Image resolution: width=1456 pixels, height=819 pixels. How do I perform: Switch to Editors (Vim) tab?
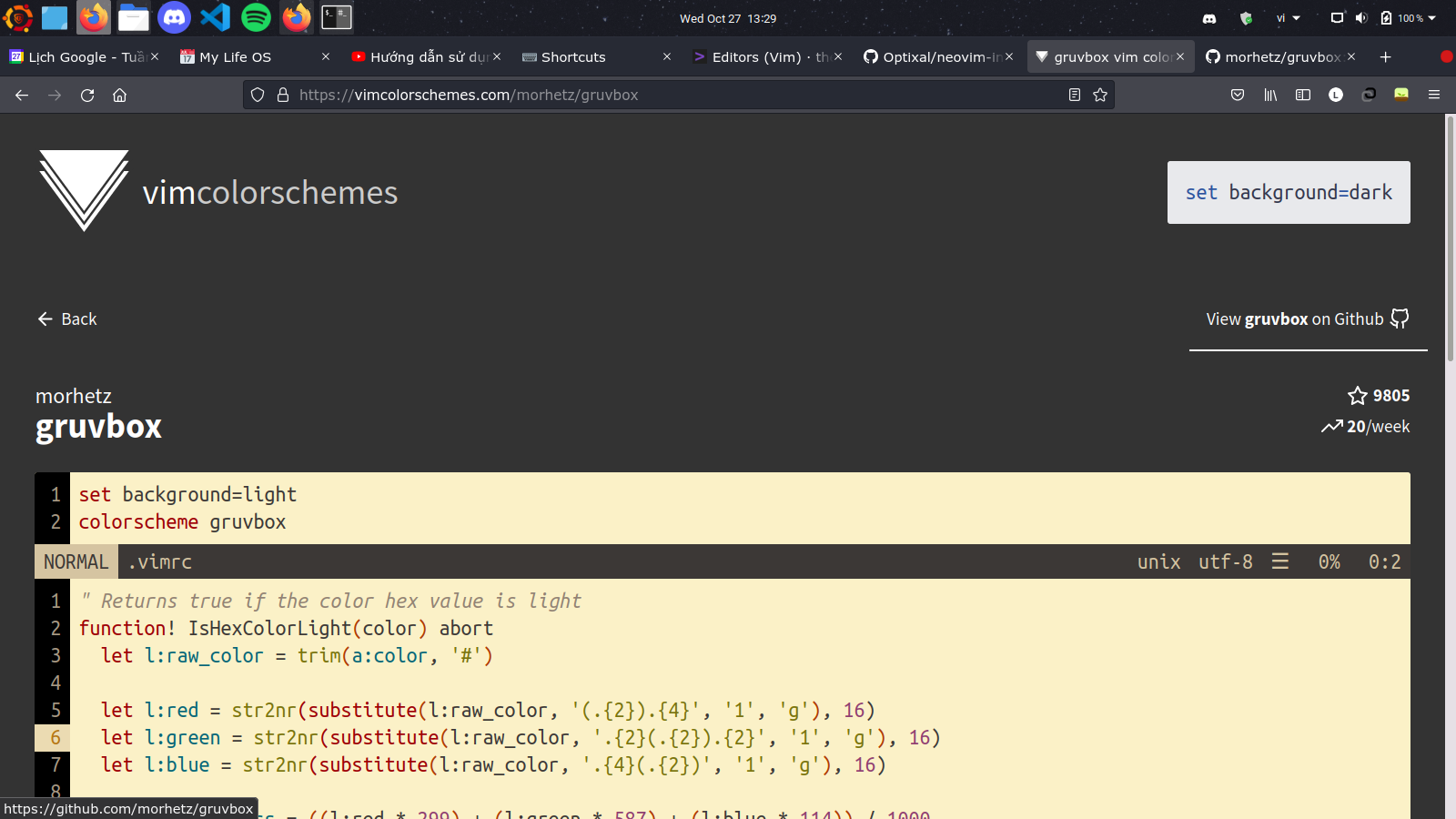point(768,56)
